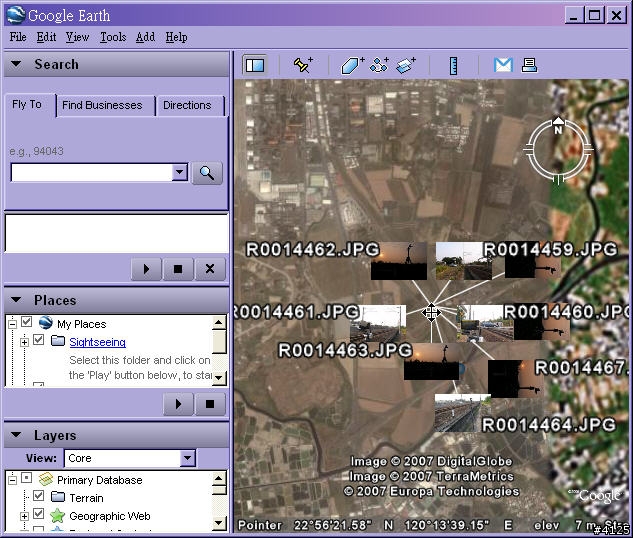Viewport: 633px width, 538px height.
Task: Collapse the Search panel triangle
Action: (16, 64)
